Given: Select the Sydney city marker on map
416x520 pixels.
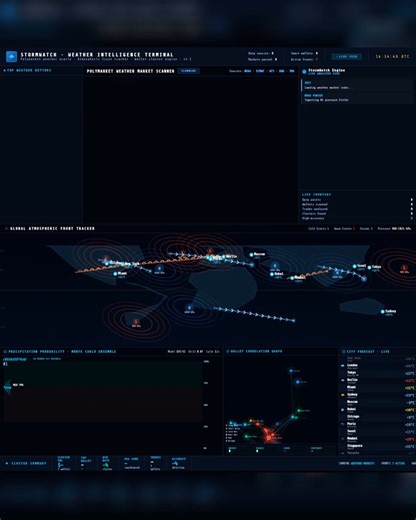Looking at the screenshot, I should (383, 312).
